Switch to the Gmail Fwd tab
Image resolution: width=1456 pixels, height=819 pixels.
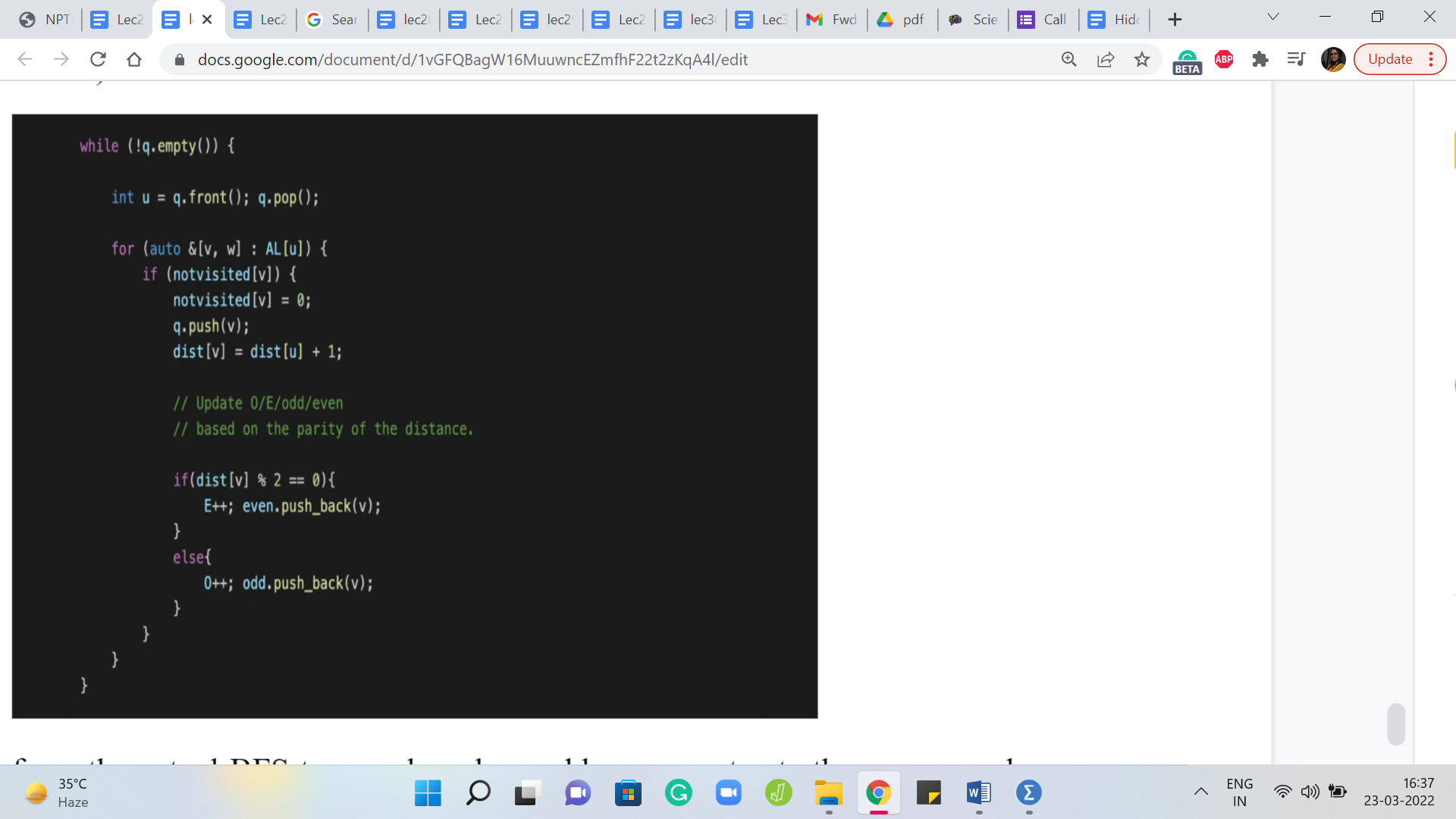click(x=832, y=20)
